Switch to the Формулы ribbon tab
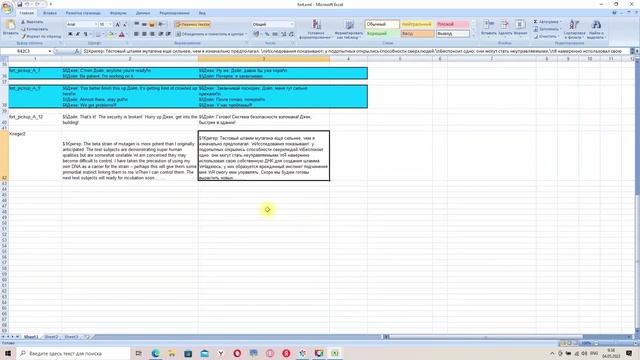Viewport: 640px width, 360px height. coord(118,13)
